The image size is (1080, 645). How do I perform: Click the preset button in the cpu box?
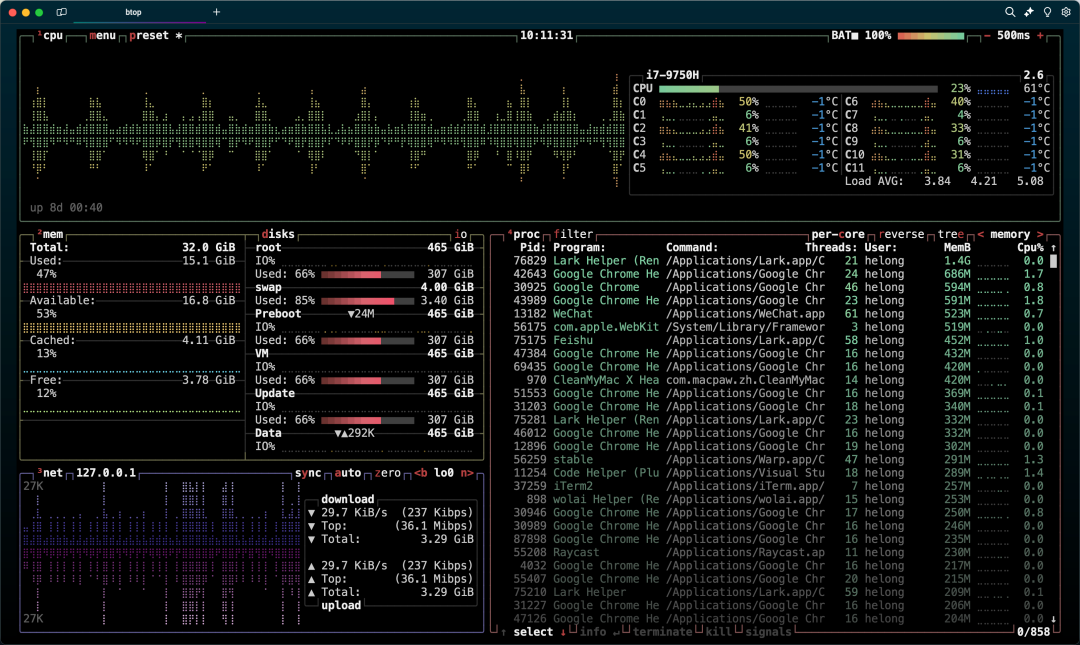pyautogui.click(x=149, y=35)
